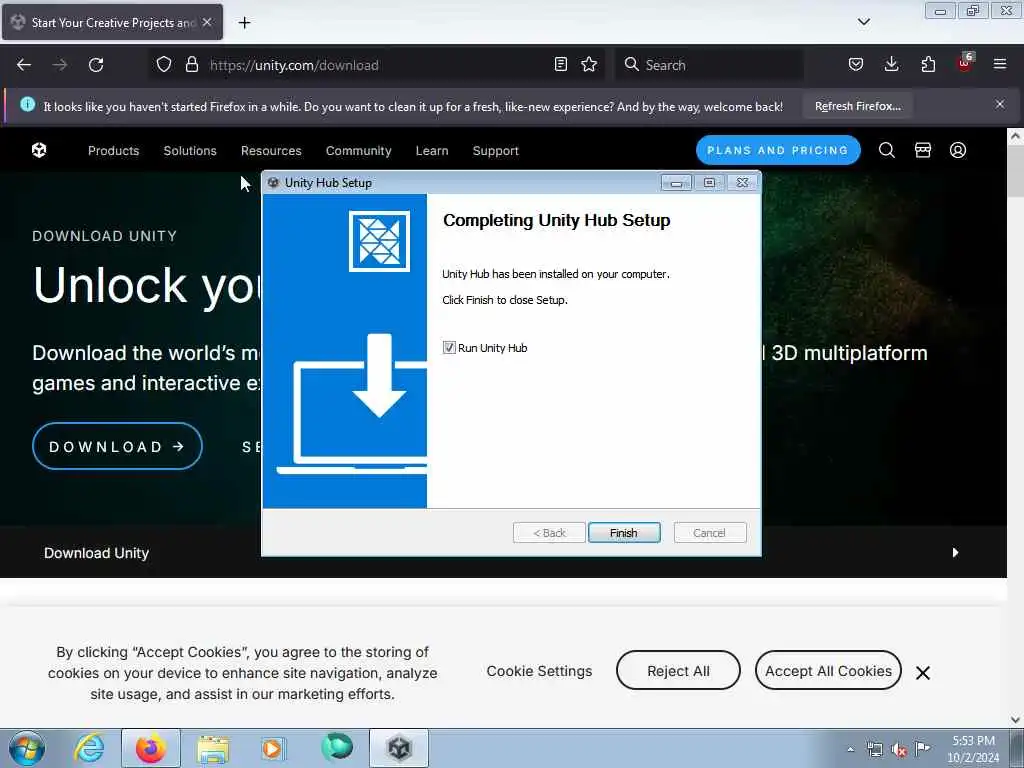Expand the Download Unity bar arrow
1024x768 pixels.
point(955,552)
